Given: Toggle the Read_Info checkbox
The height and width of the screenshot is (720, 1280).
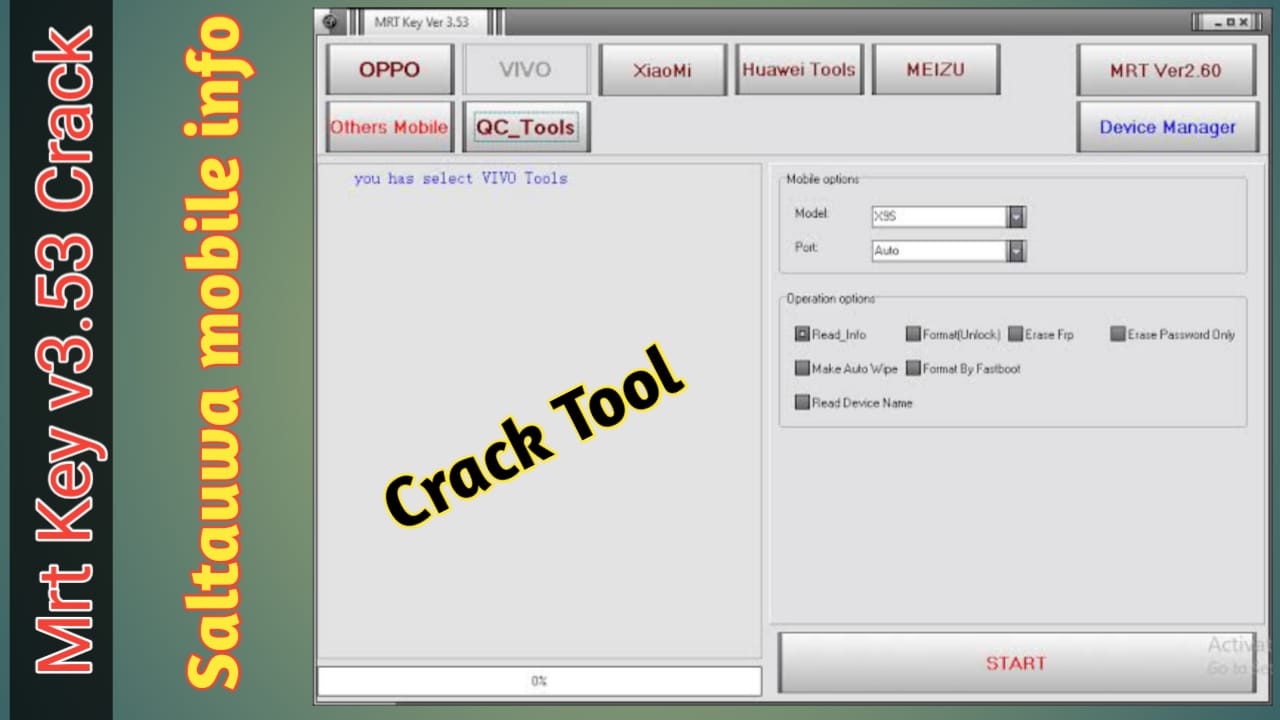Looking at the screenshot, I should 802,335.
